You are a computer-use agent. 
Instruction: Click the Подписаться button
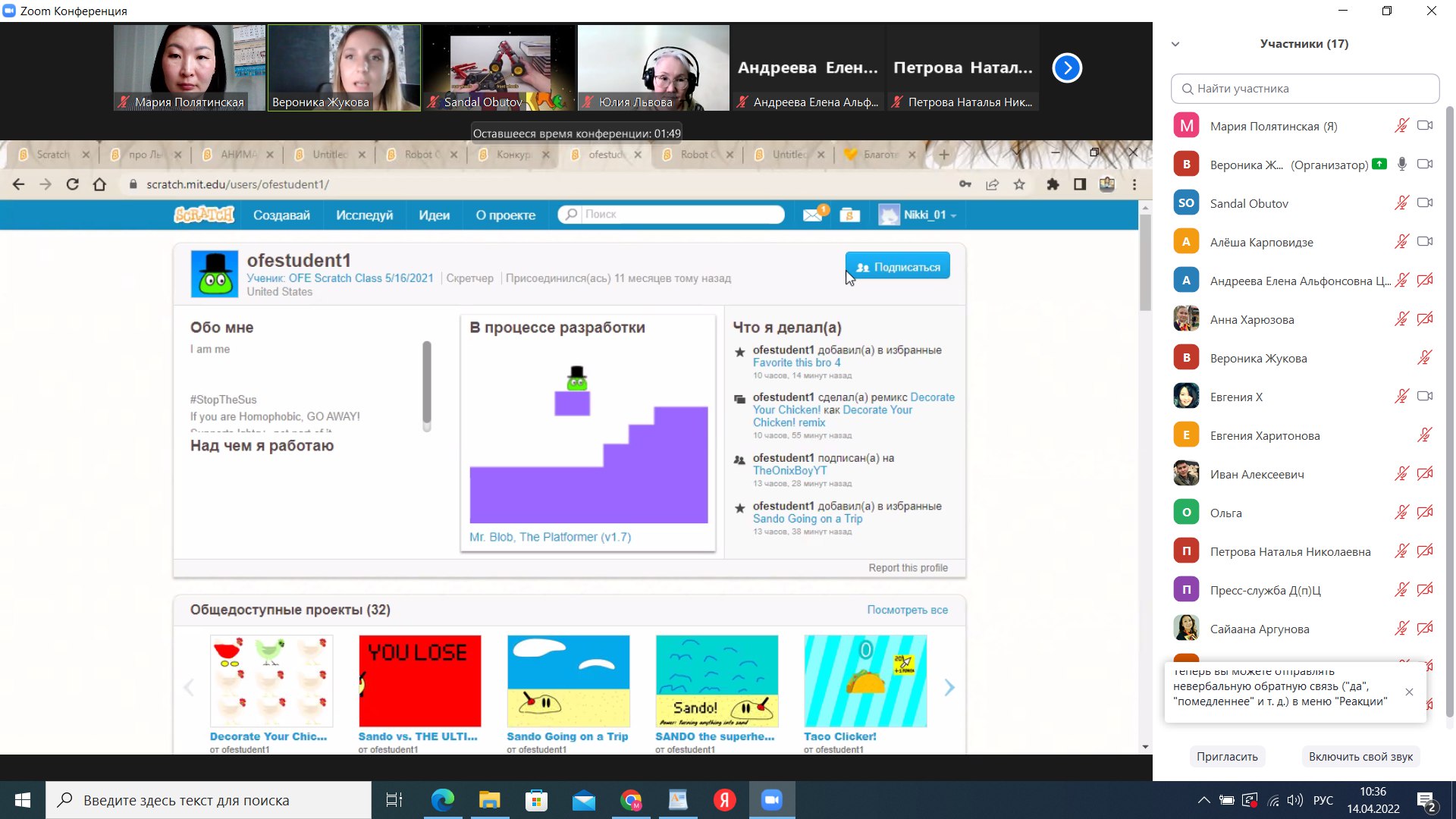point(897,267)
